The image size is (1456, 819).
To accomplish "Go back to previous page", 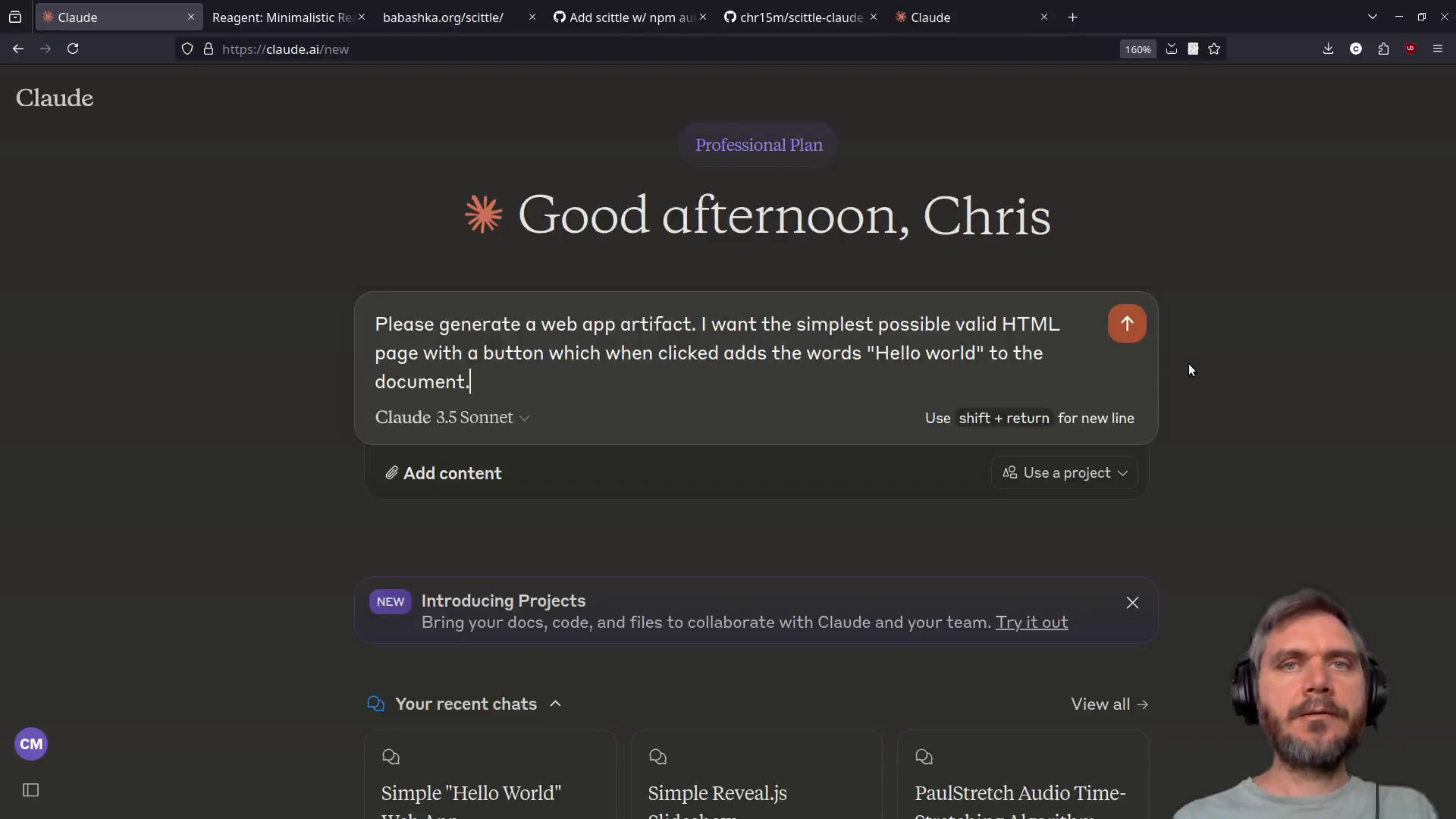I will [18, 49].
